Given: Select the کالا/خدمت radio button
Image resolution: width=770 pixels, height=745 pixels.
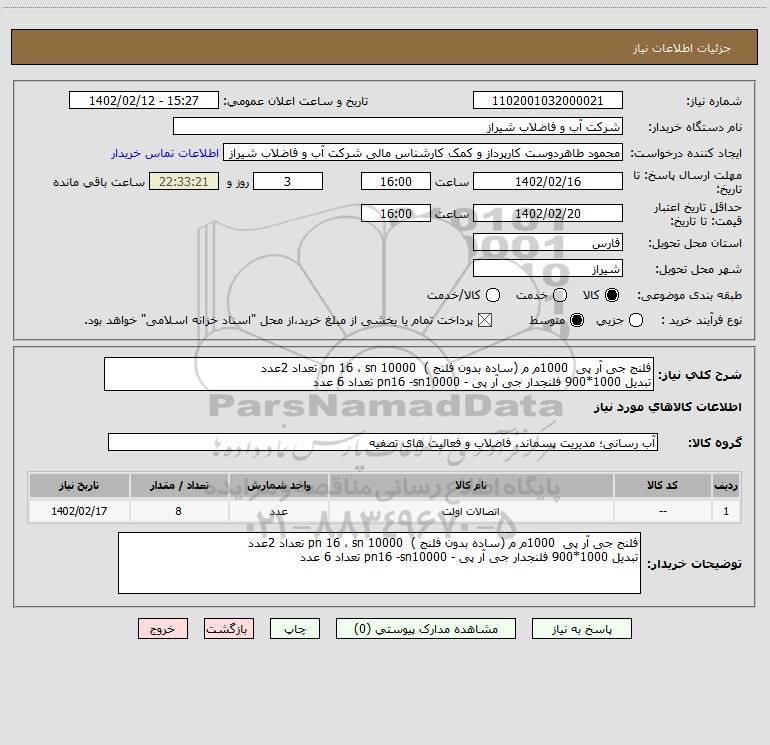Looking at the screenshot, I should (x=493, y=295).
